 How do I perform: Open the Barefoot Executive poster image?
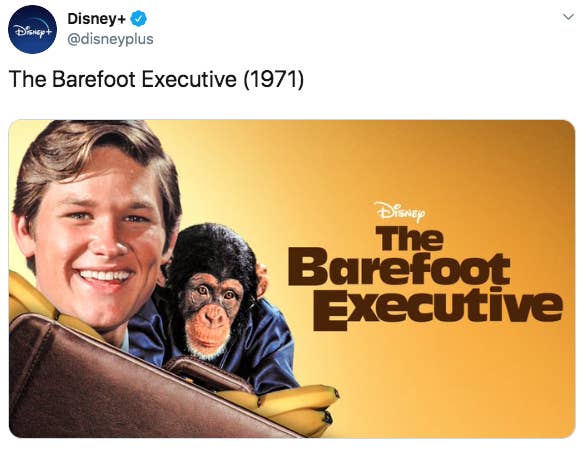tap(292, 279)
